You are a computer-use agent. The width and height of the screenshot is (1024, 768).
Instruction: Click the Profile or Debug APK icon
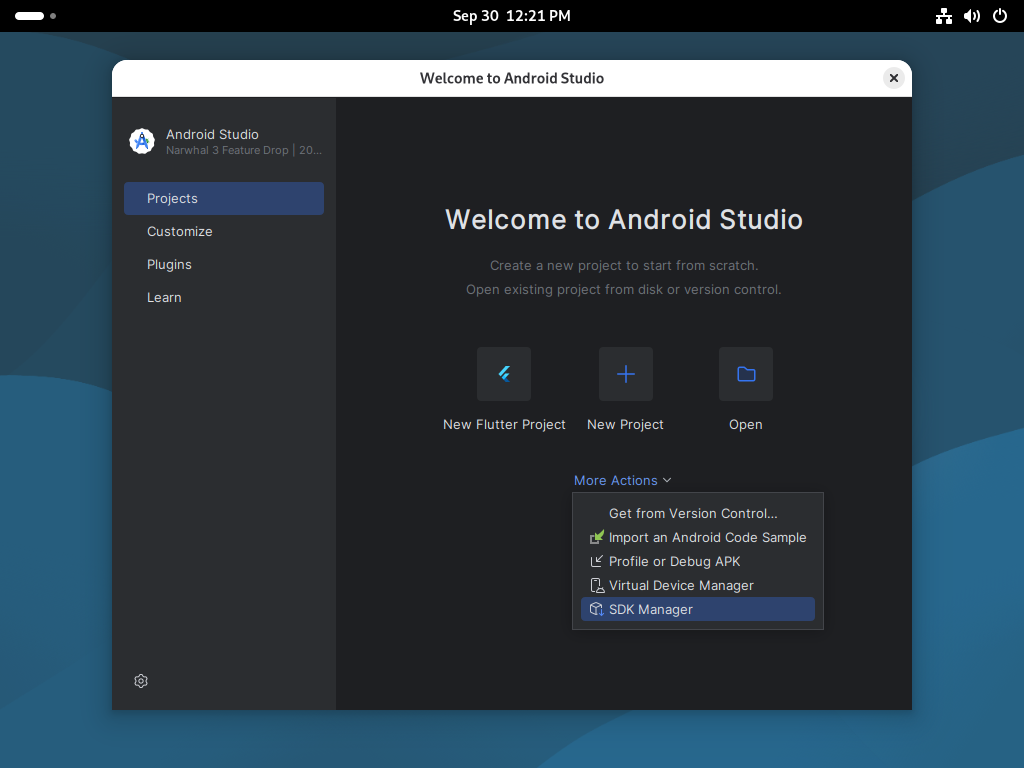coord(596,561)
